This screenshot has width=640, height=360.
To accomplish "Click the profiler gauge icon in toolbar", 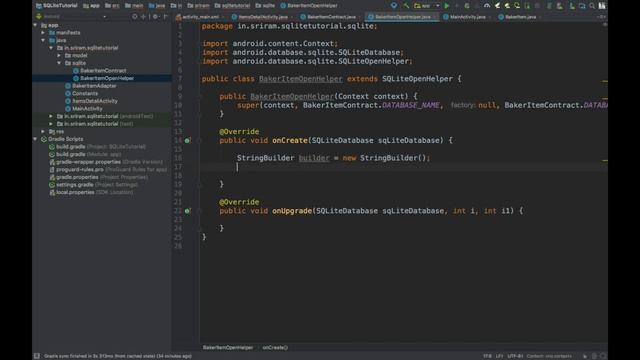I will click(x=487, y=6).
